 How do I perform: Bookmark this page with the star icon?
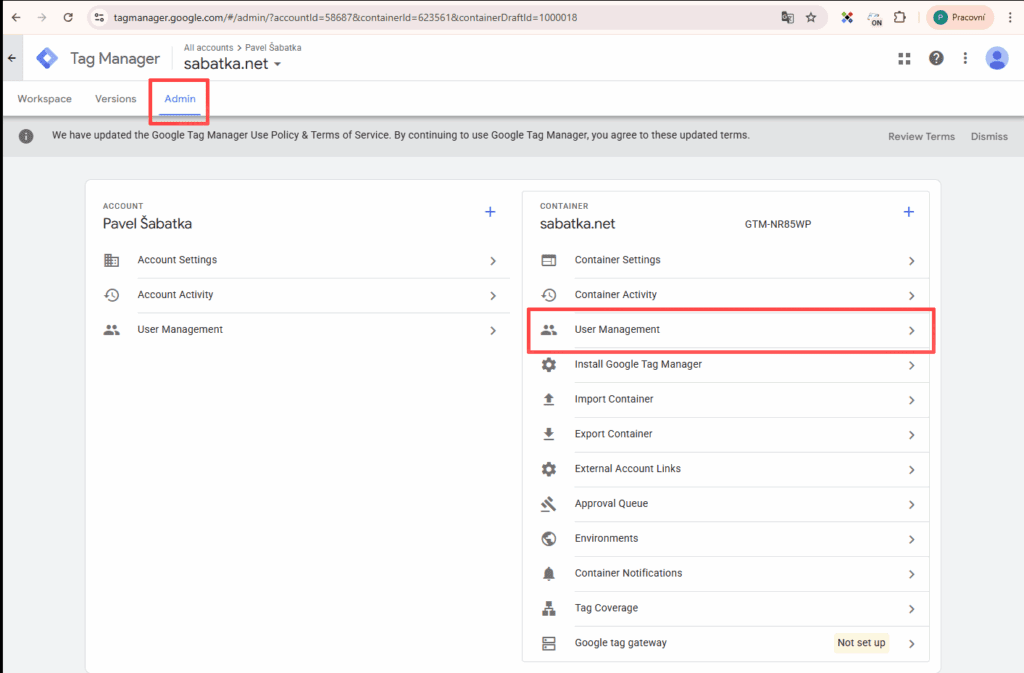811,18
